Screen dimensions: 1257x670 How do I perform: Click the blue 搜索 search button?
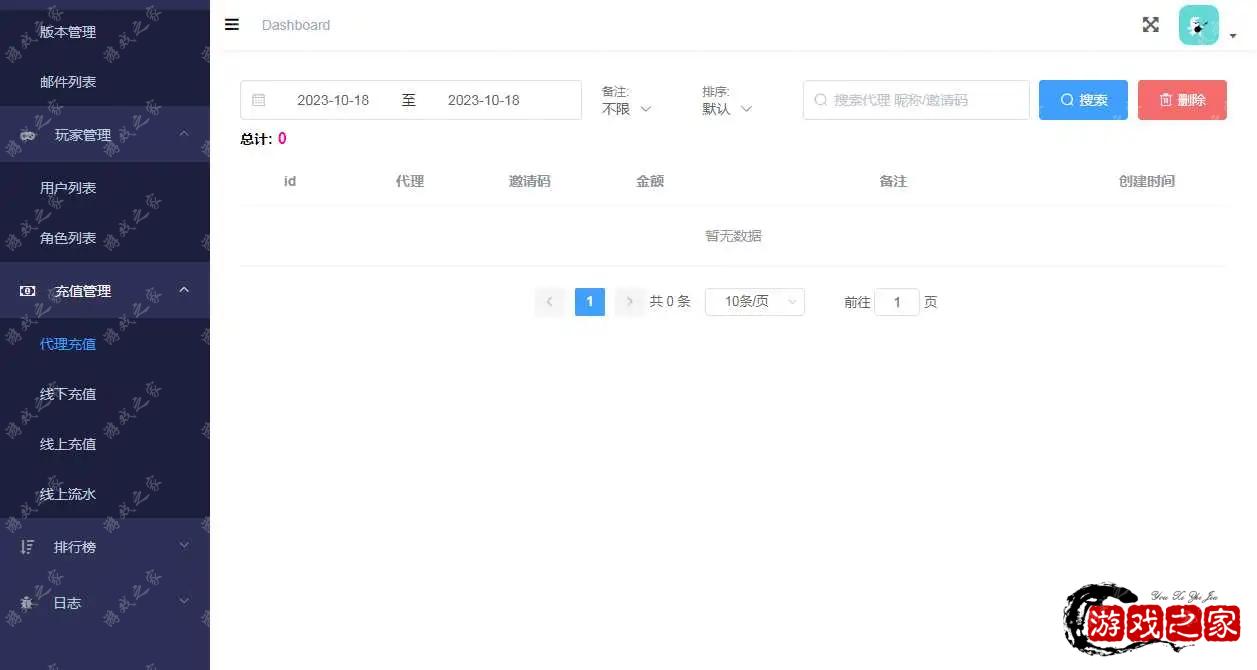pos(1083,100)
